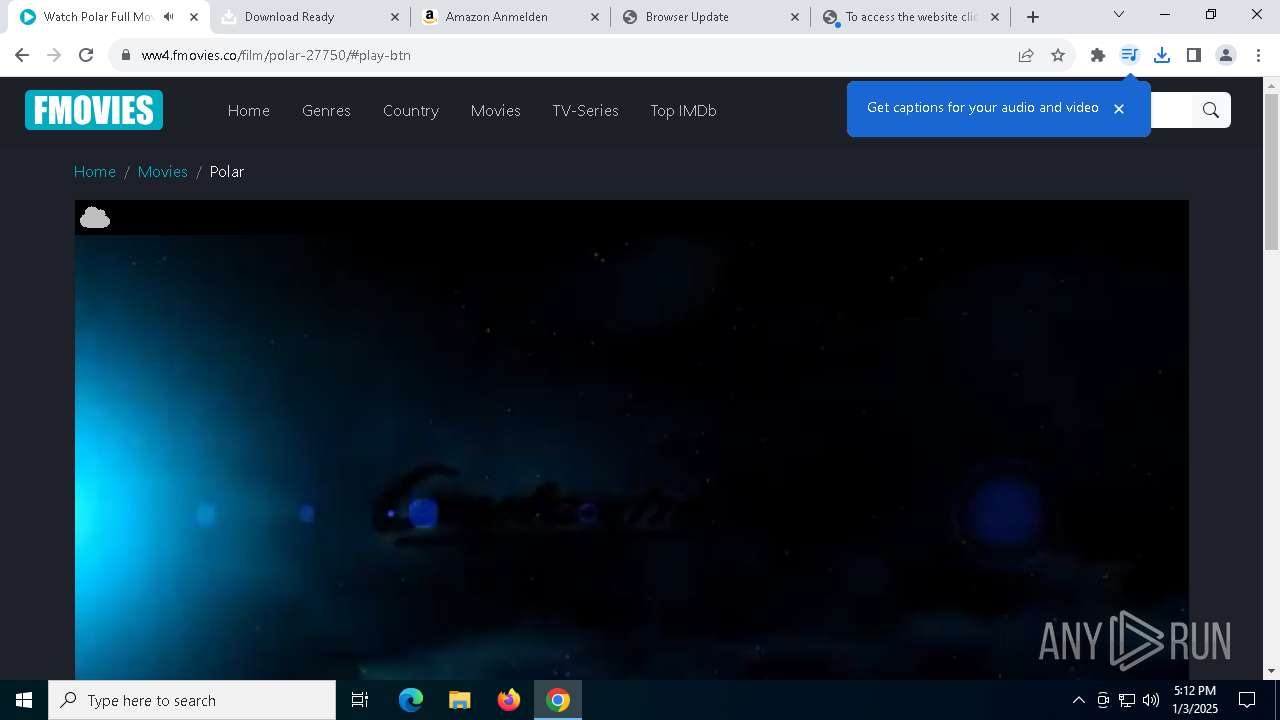Click the scrollbar down arrow
The image size is (1280, 720).
(x=1272, y=671)
